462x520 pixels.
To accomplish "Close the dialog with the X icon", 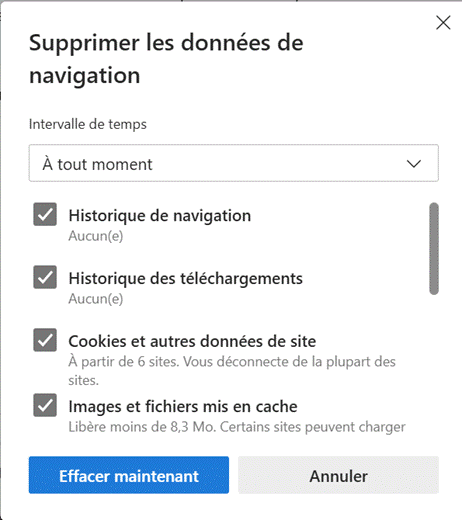I will coord(443,23).
